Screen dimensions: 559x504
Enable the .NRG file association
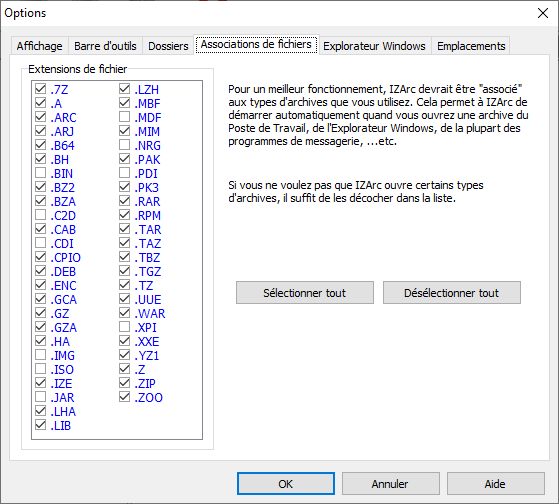[124, 145]
